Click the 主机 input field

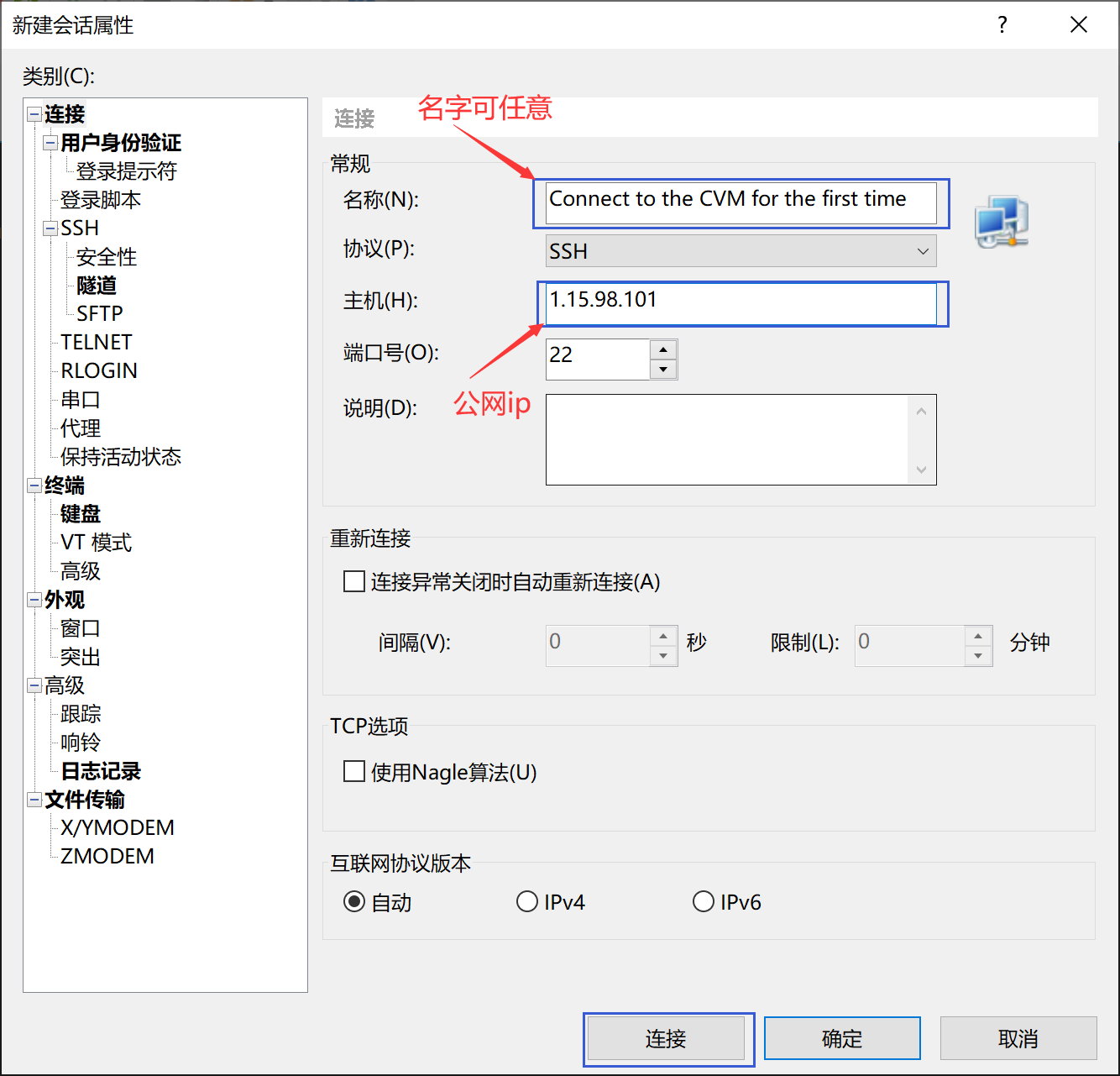(741, 304)
